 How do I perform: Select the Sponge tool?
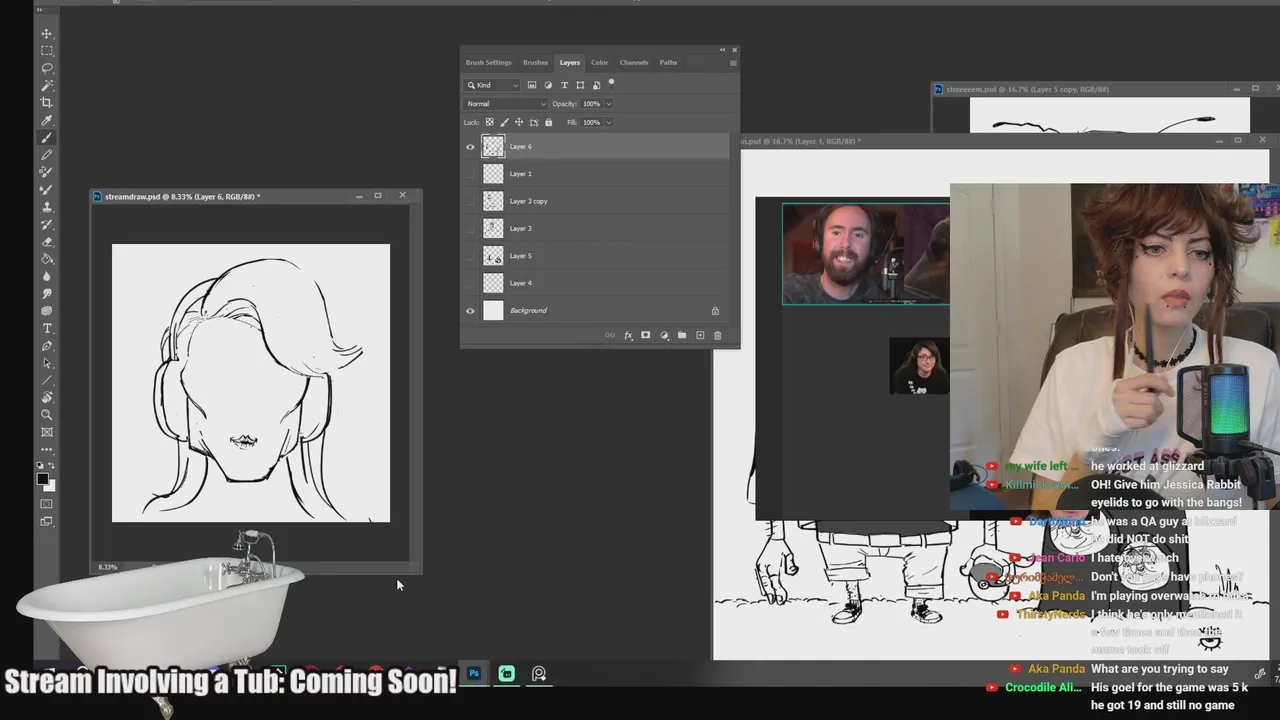pyautogui.click(x=47, y=311)
